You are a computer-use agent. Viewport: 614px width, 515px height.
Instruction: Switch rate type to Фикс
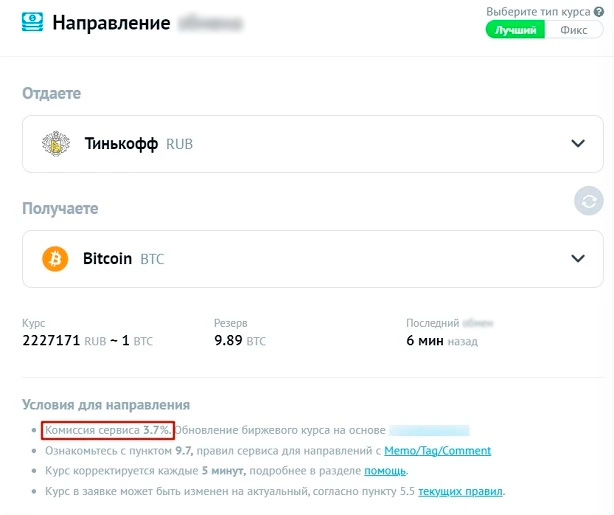click(573, 30)
